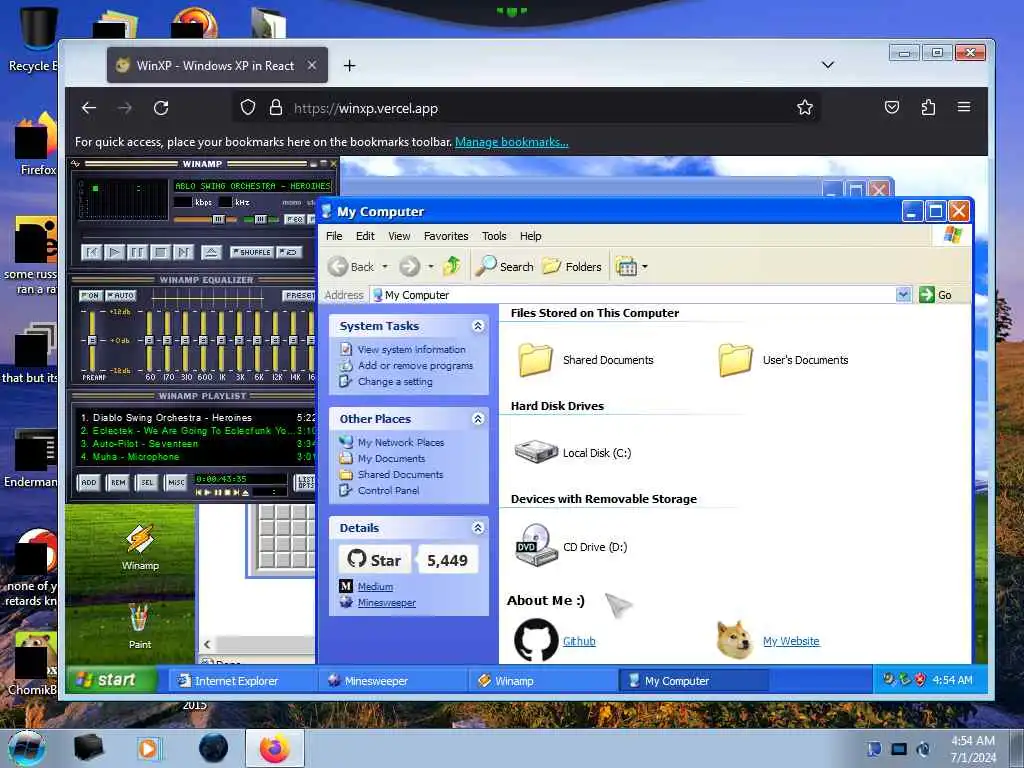The height and width of the screenshot is (768, 1024).
Task: Click playlist SEL button
Action: [x=147, y=483]
